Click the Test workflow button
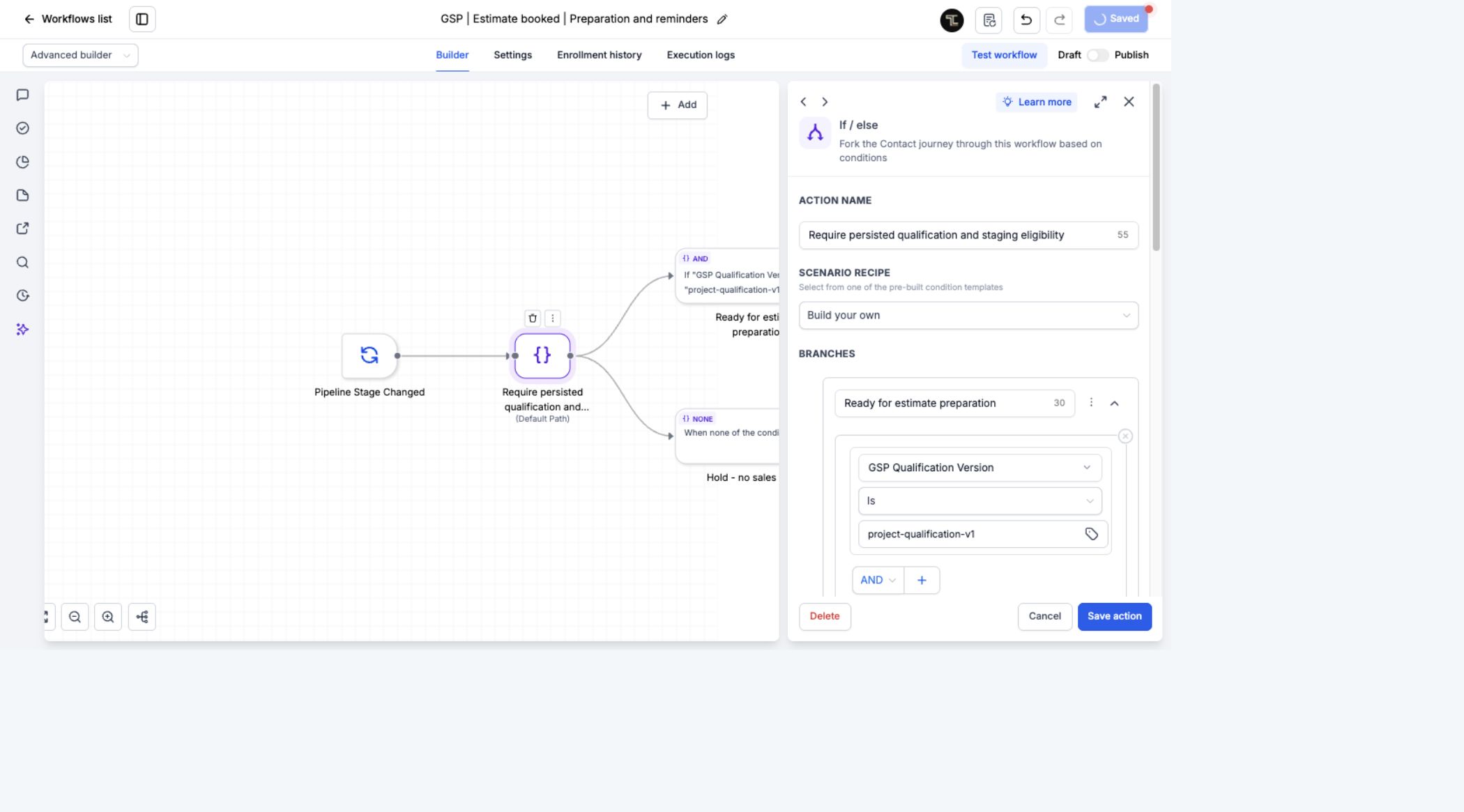1464x812 pixels. pyautogui.click(x=1004, y=55)
